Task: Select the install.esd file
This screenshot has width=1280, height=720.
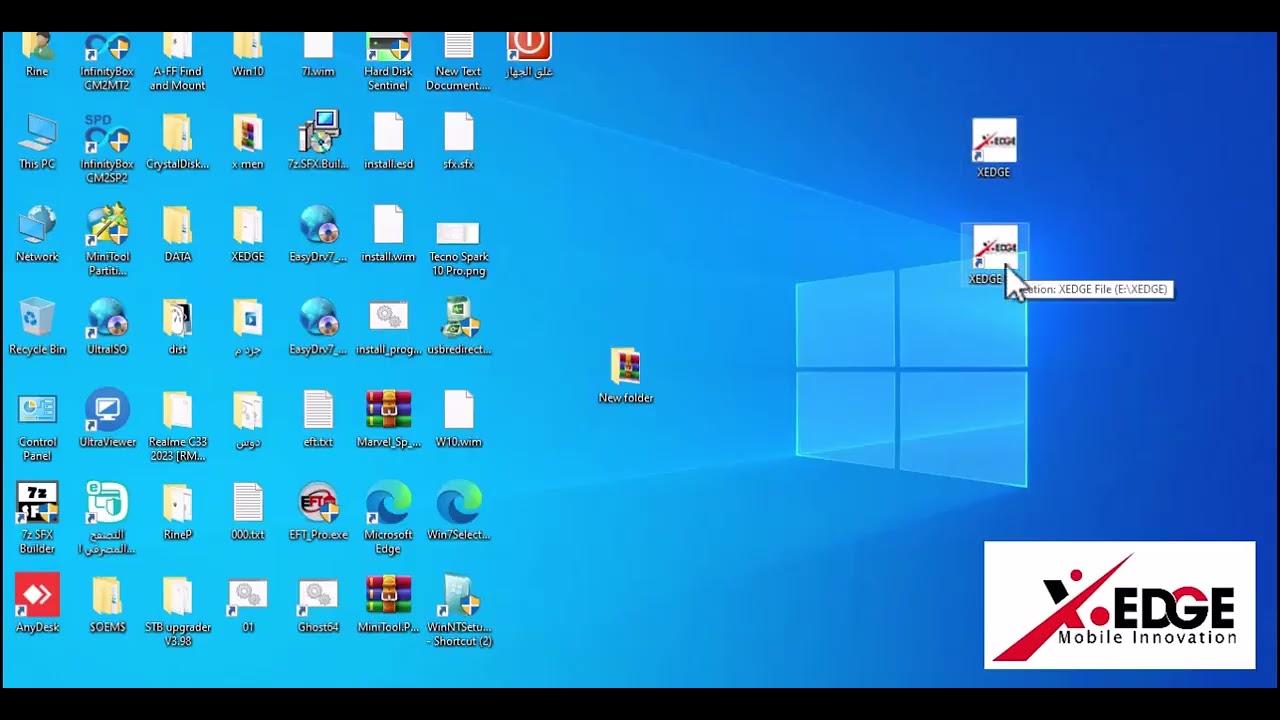Action: 388,142
